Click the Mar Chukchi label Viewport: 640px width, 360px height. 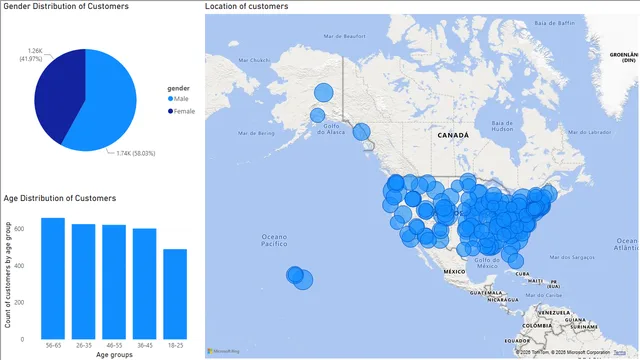tap(254, 60)
